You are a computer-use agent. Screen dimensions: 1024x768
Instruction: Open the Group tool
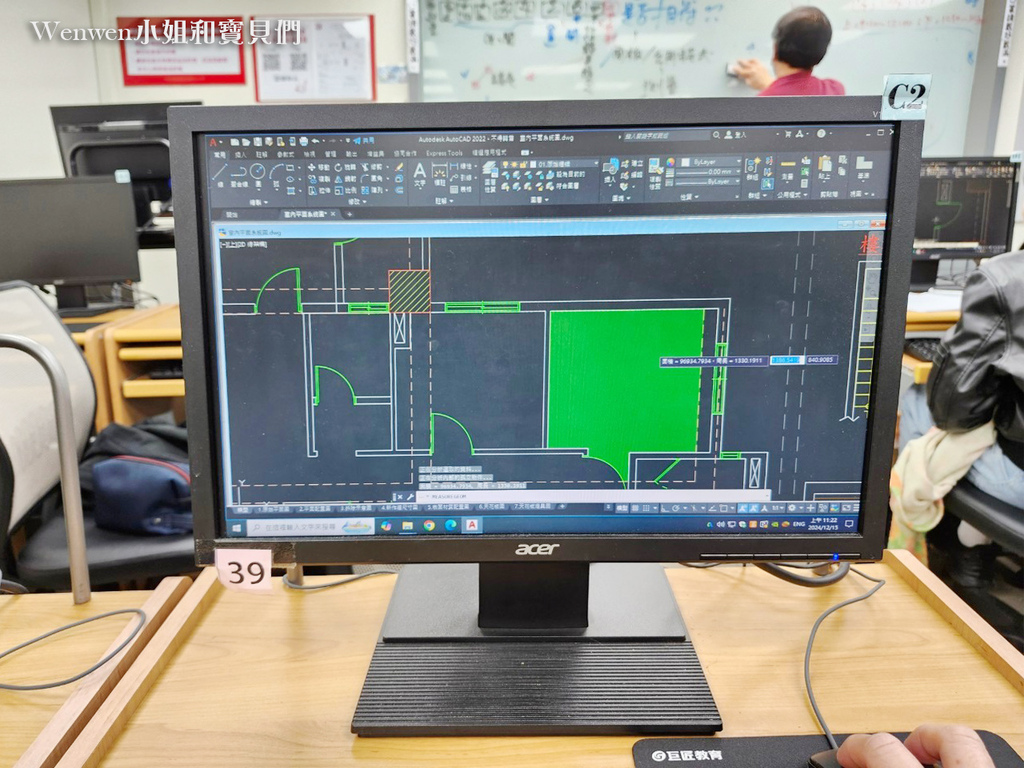click(x=753, y=167)
